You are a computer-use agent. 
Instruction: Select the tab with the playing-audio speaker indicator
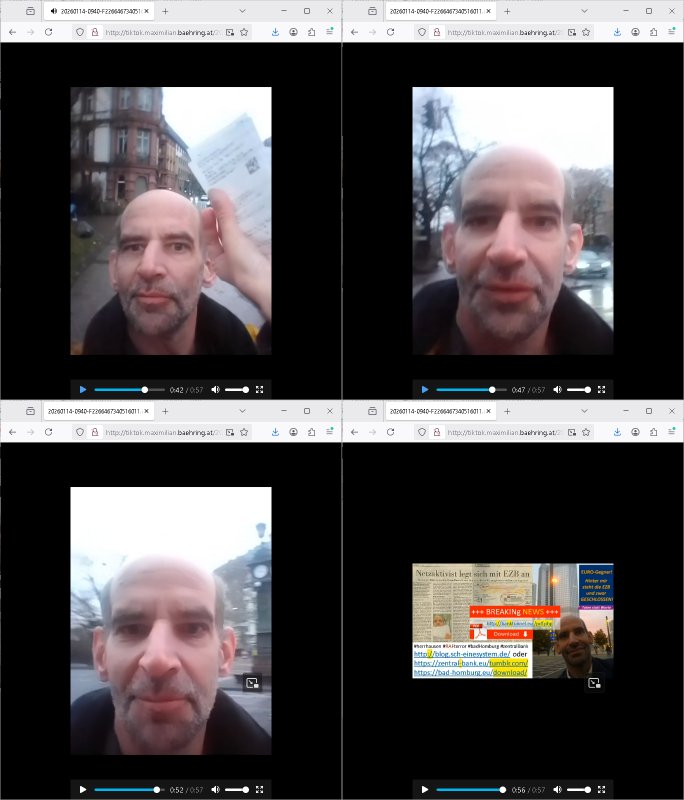coord(98,11)
